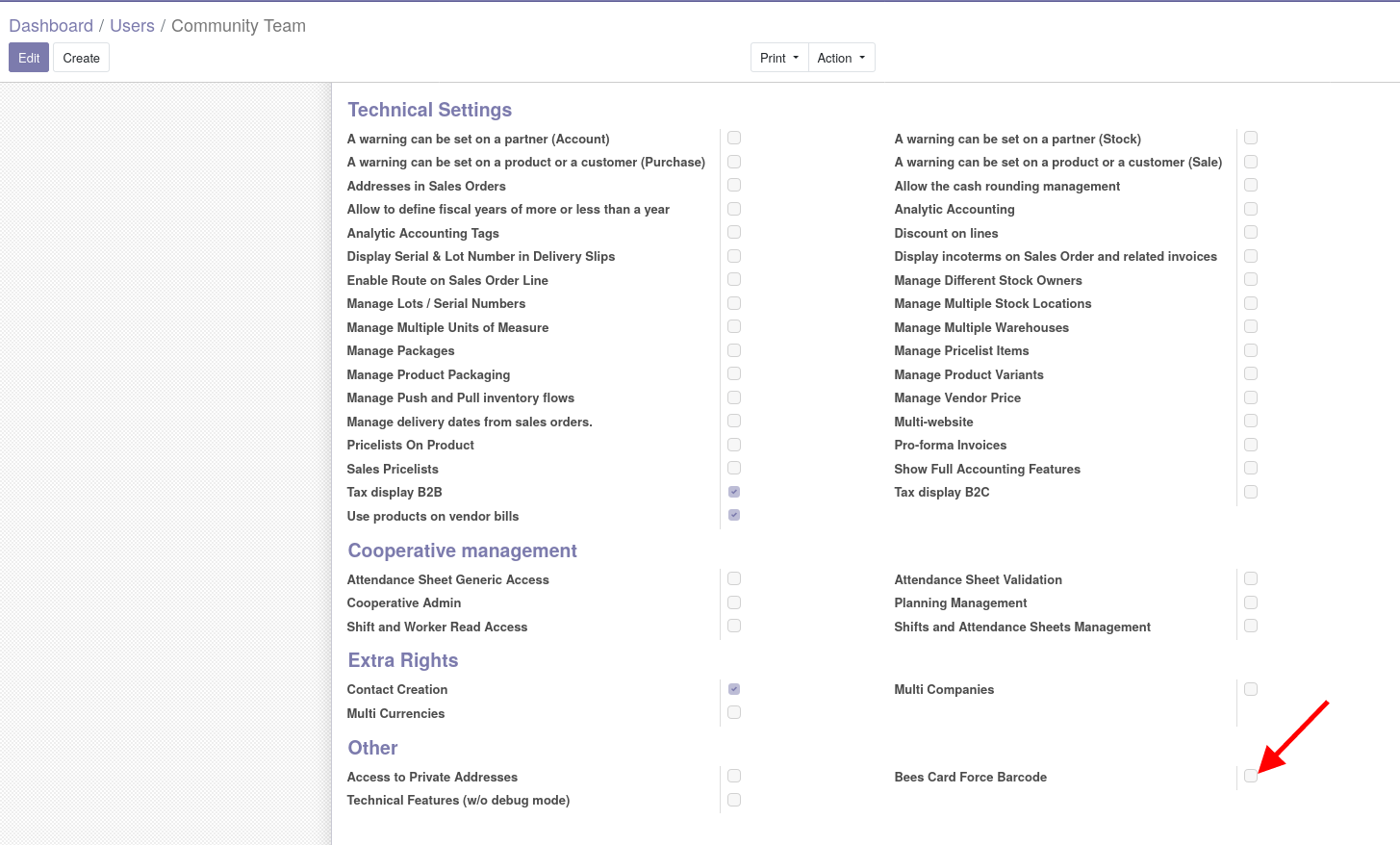Go to Dashboard breadcrumb
This screenshot has width=1400, height=845.
coord(51,26)
